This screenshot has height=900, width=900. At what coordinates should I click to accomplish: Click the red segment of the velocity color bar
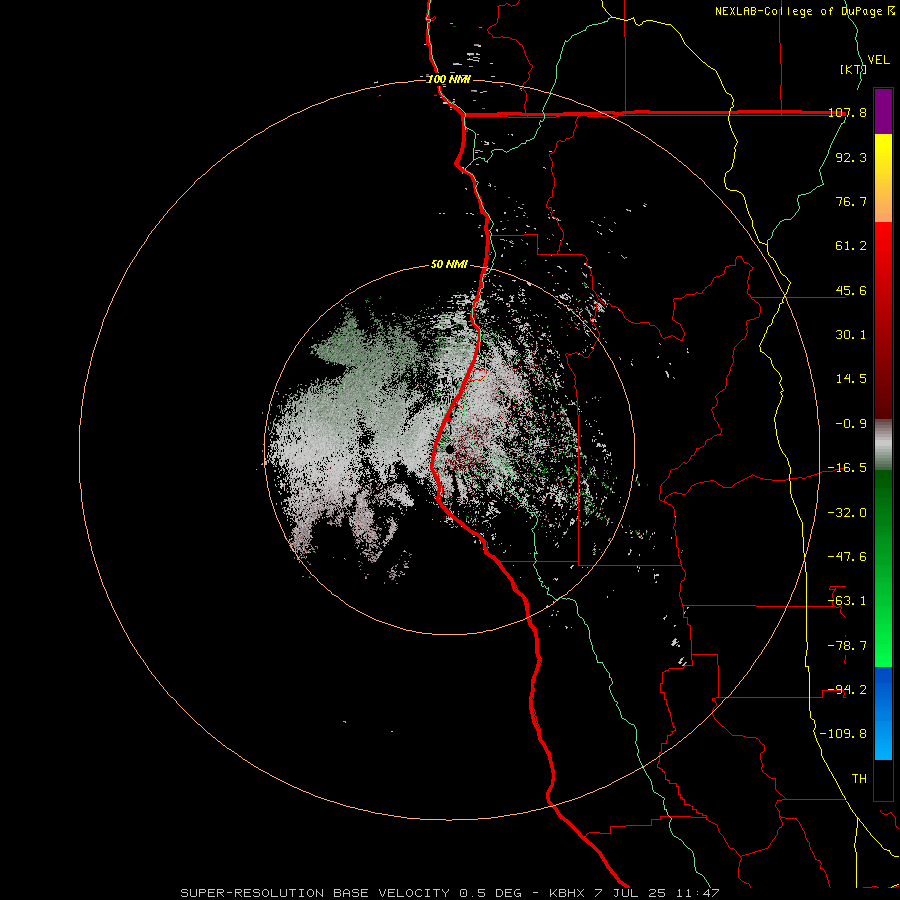click(883, 320)
